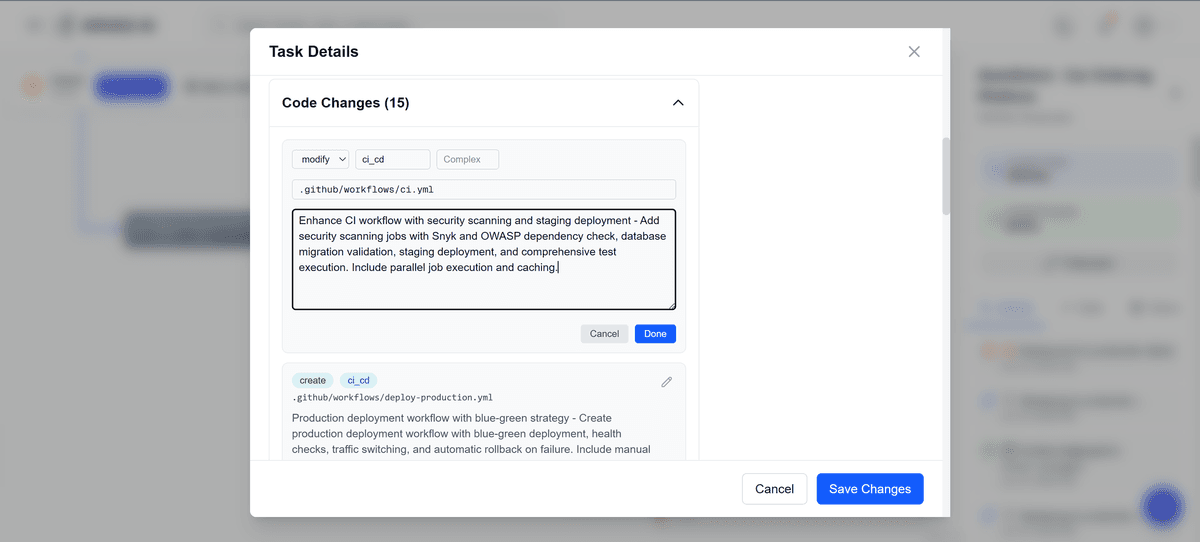Collapse the Code Changes (15) section
Viewport: 1200px width, 542px height.
pos(678,103)
